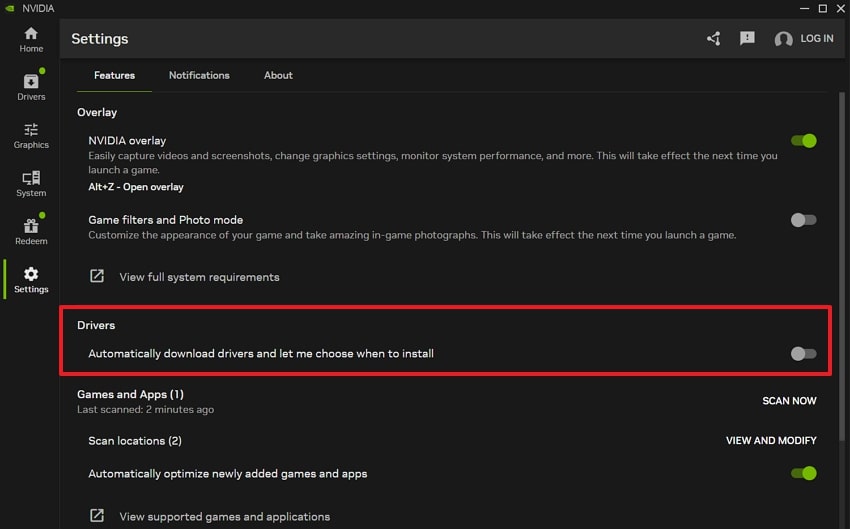
Task: Switch to the About tab
Action: pyautogui.click(x=278, y=75)
